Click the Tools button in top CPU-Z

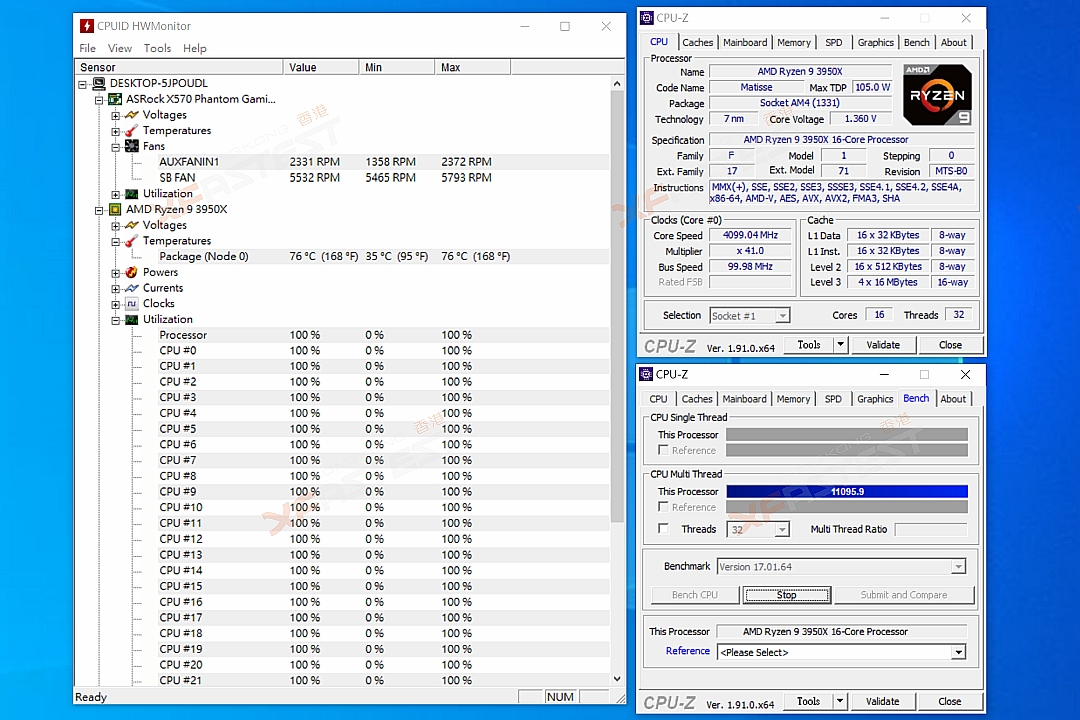tap(809, 344)
